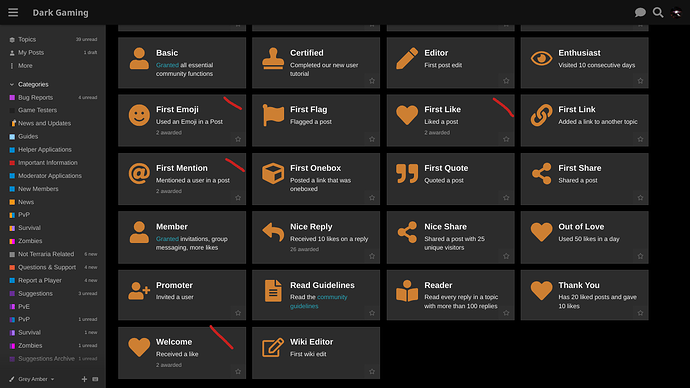690x388 pixels.
Task: Click the First Flag badge flag icon
Action: (273, 115)
